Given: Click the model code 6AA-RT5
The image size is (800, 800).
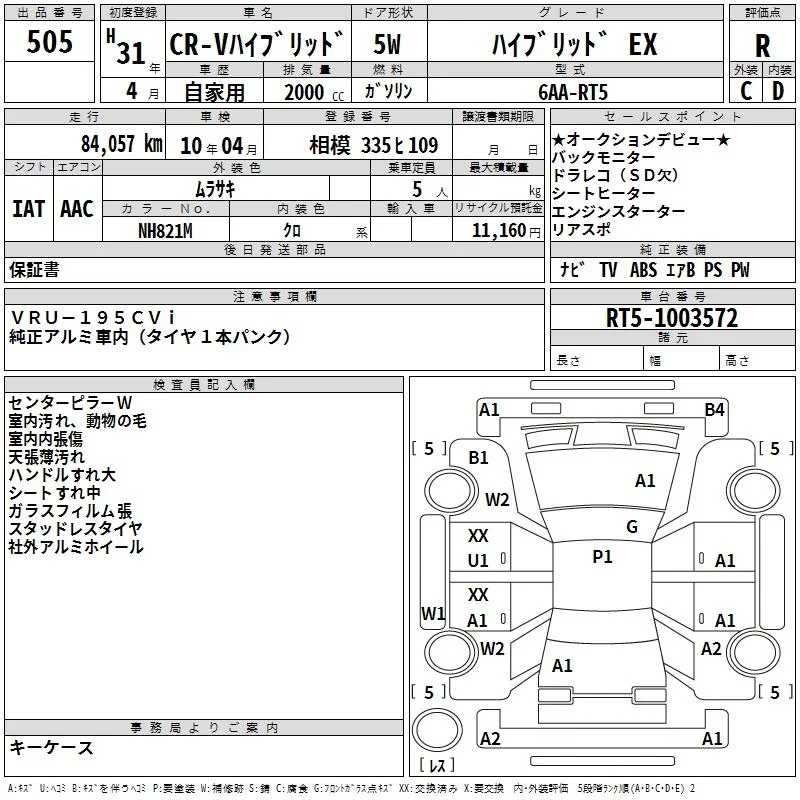Looking at the screenshot, I should (x=573, y=92).
